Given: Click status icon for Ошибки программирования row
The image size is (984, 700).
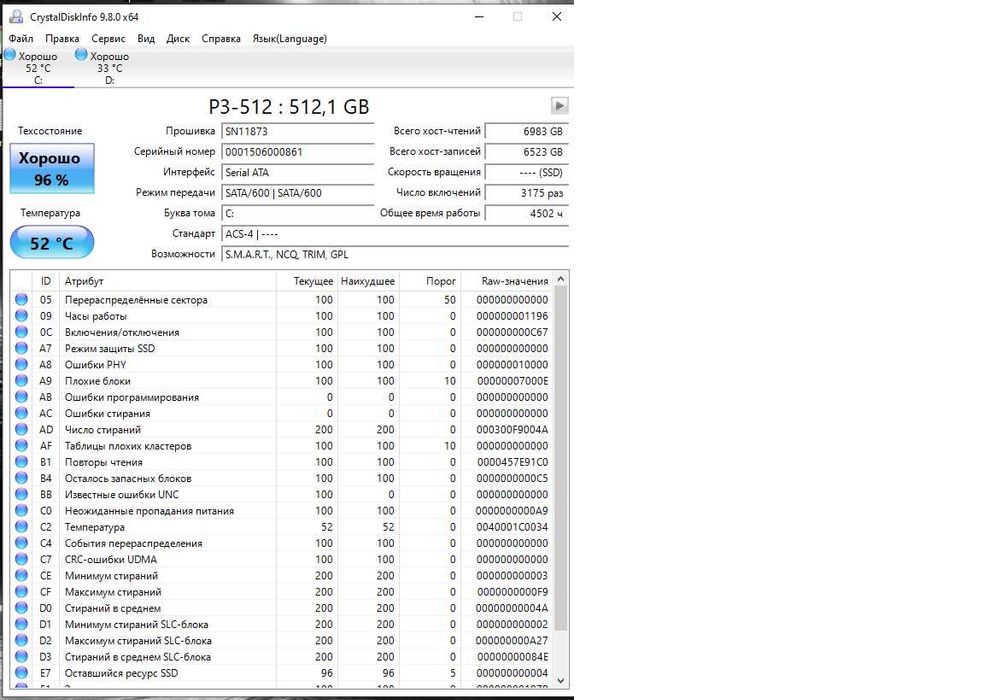Looking at the screenshot, I should 21,397.
